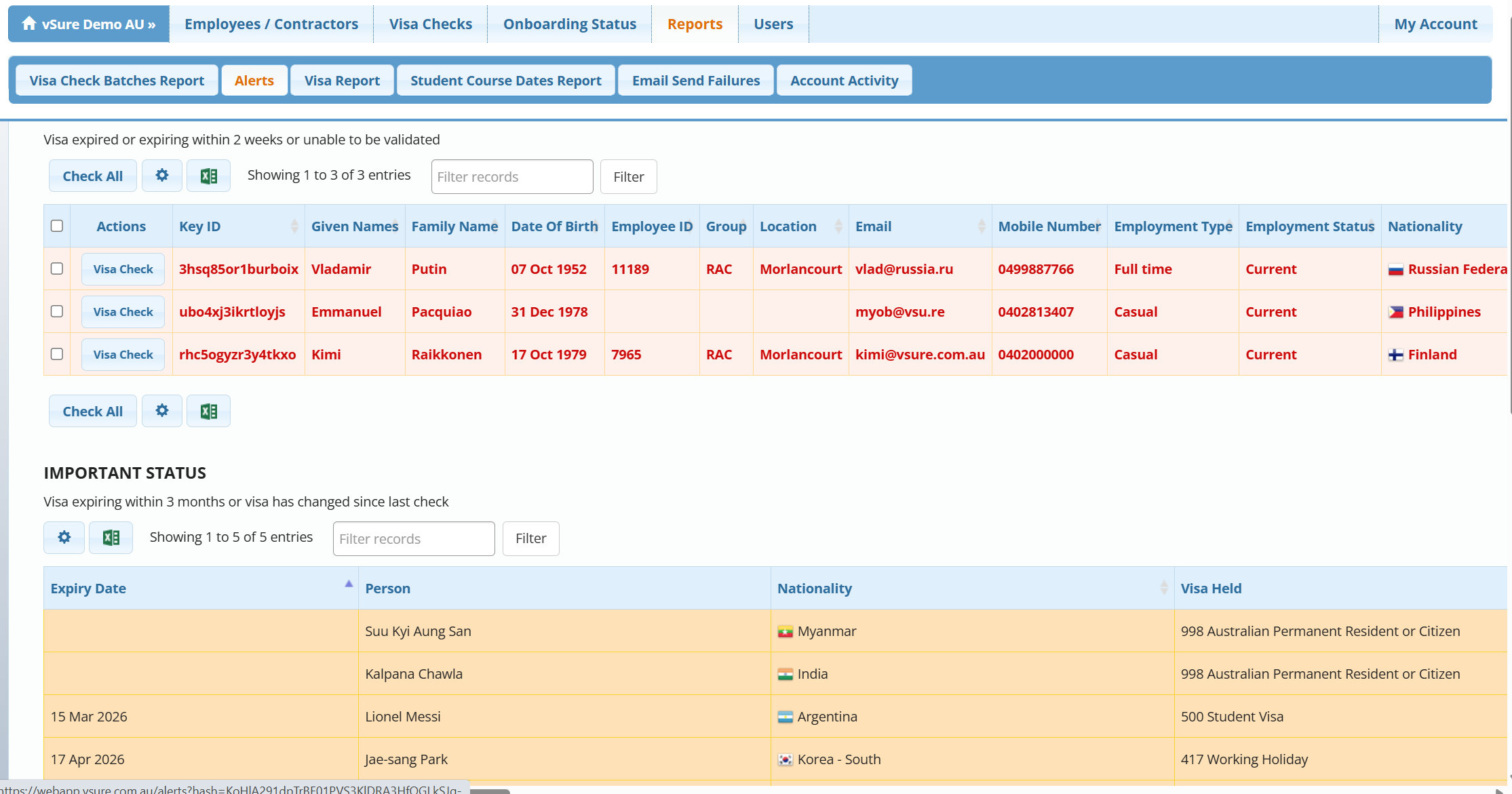Check the Vladamir Putin row checkbox
This screenshot has width=1512, height=794.
click(x=57, y=269)
